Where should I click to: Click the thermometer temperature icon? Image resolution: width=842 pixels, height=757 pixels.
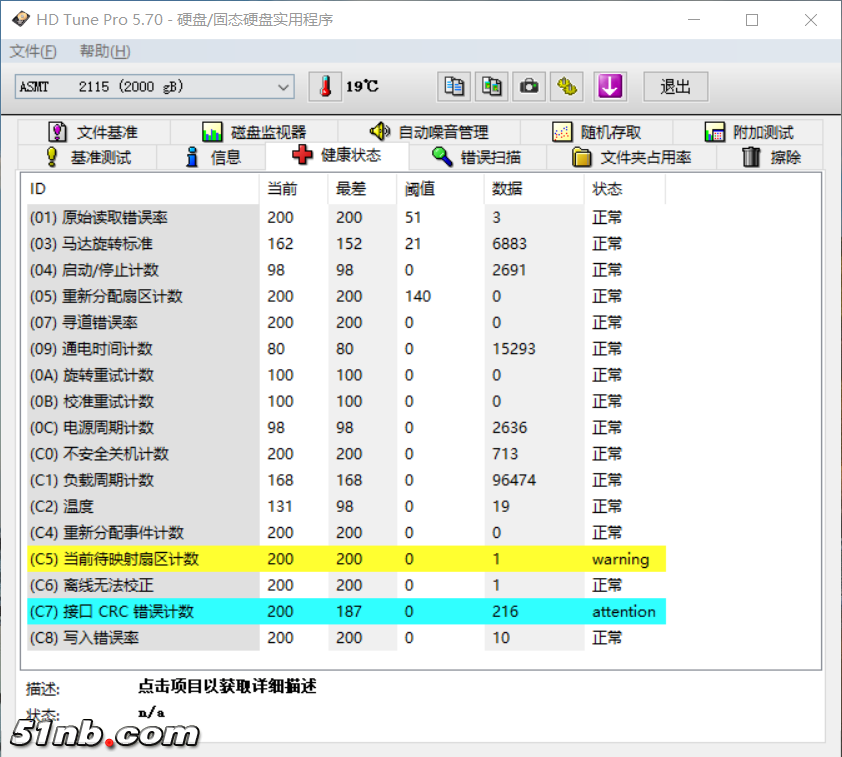point(325,87)
